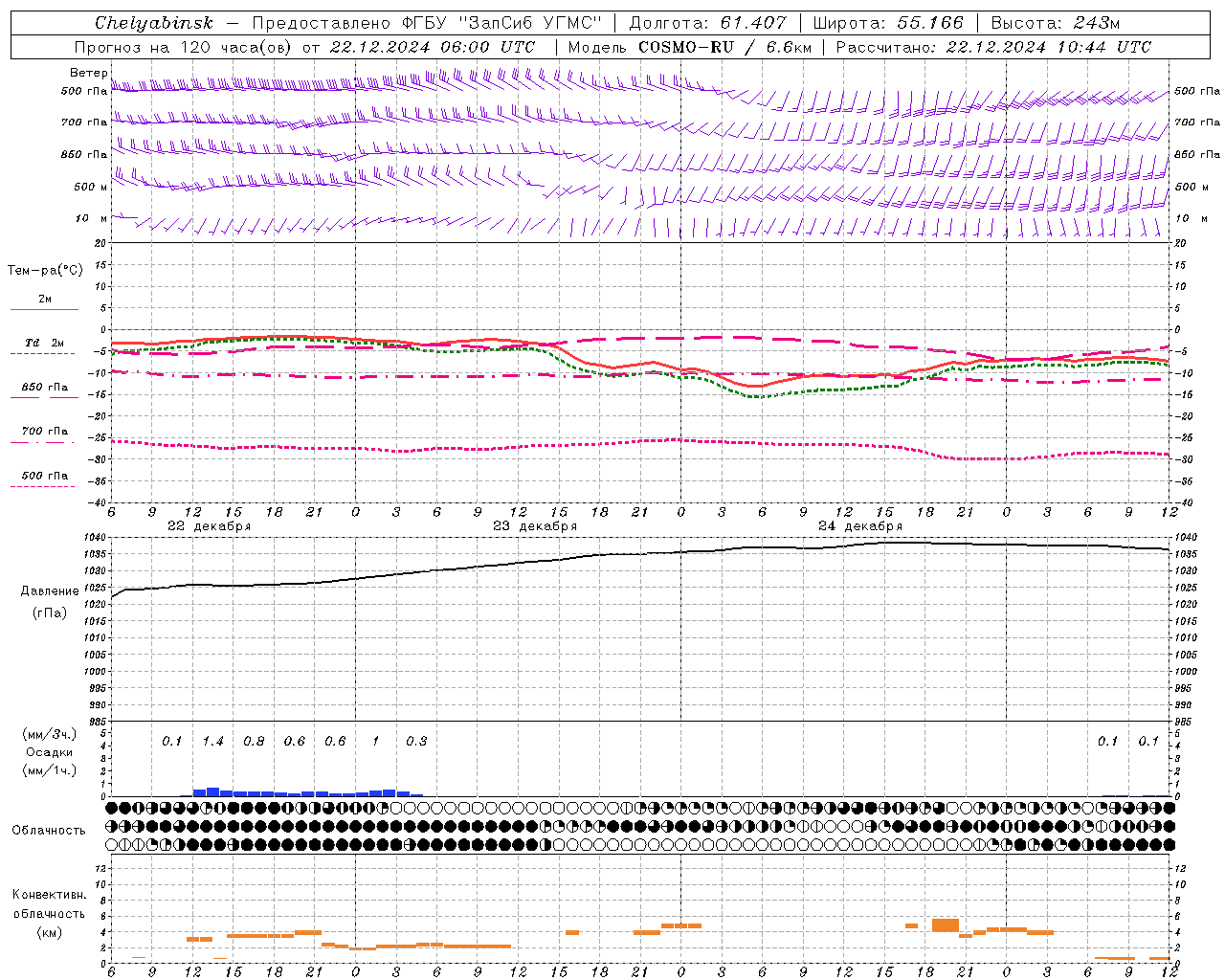Click the 1.4 precipitation amount value
Image resolution: width=1225 pixels, height=980 pixels.
point(212,741)
